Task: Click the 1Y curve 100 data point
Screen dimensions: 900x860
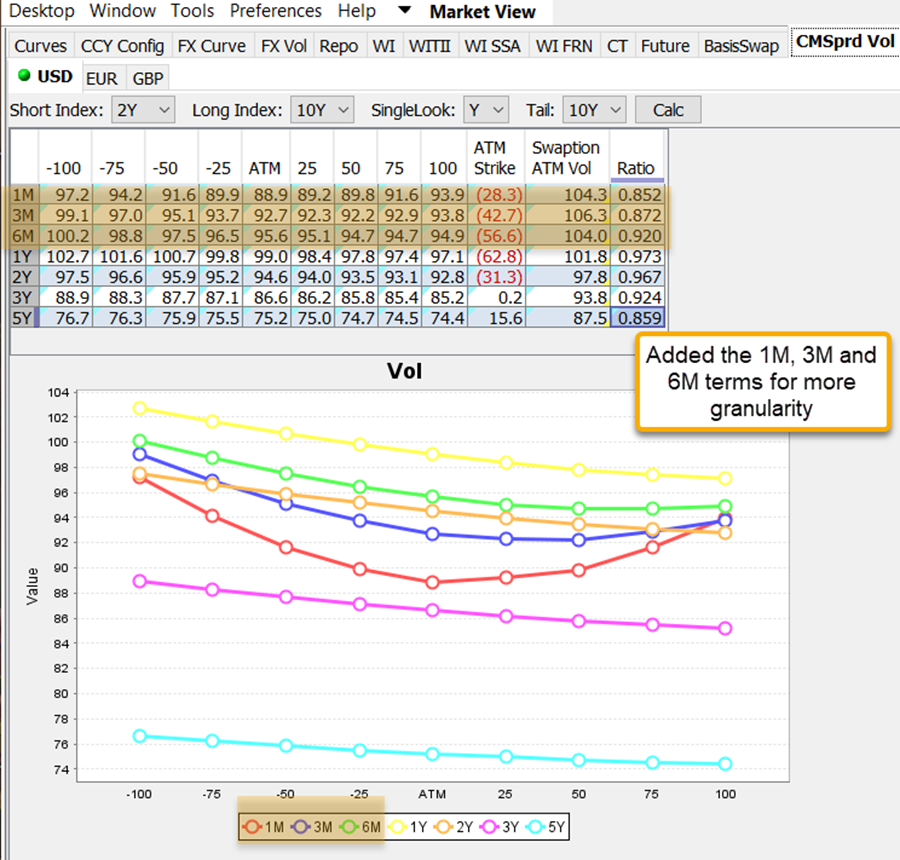Action: pos(725,478)
